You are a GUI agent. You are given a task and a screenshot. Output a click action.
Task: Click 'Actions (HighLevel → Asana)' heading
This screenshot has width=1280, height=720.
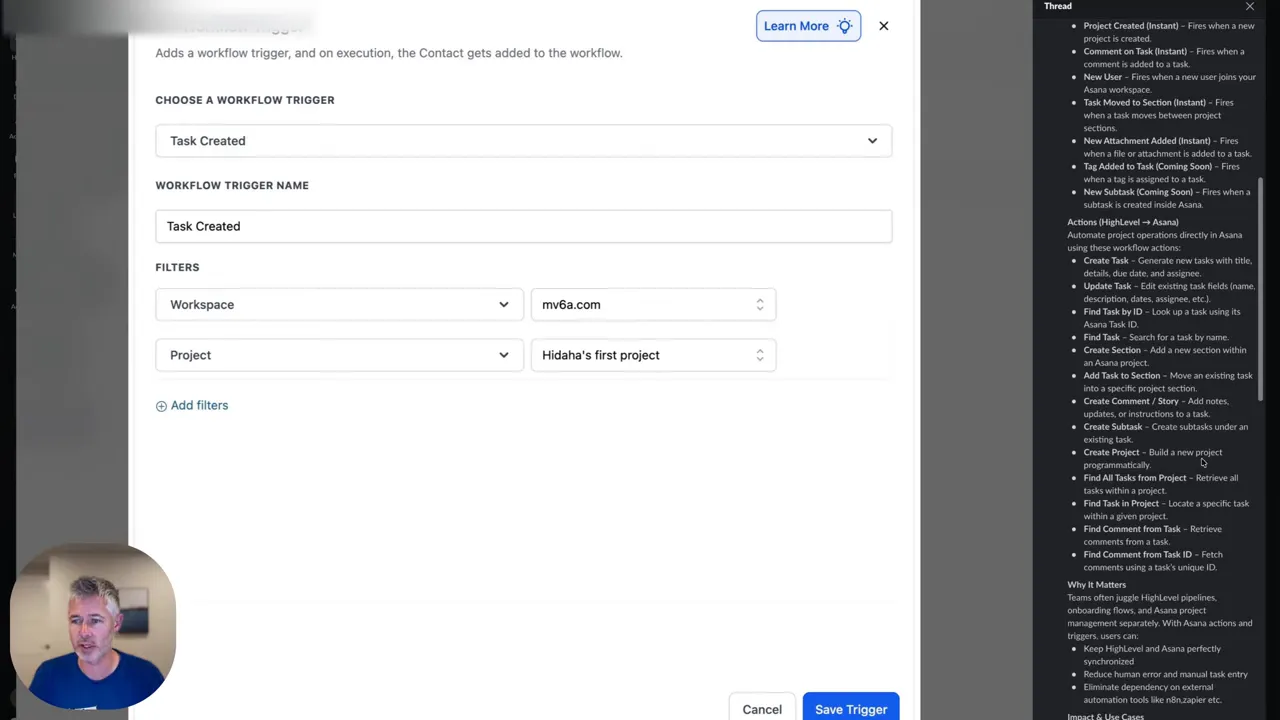tap(1123, 222)
